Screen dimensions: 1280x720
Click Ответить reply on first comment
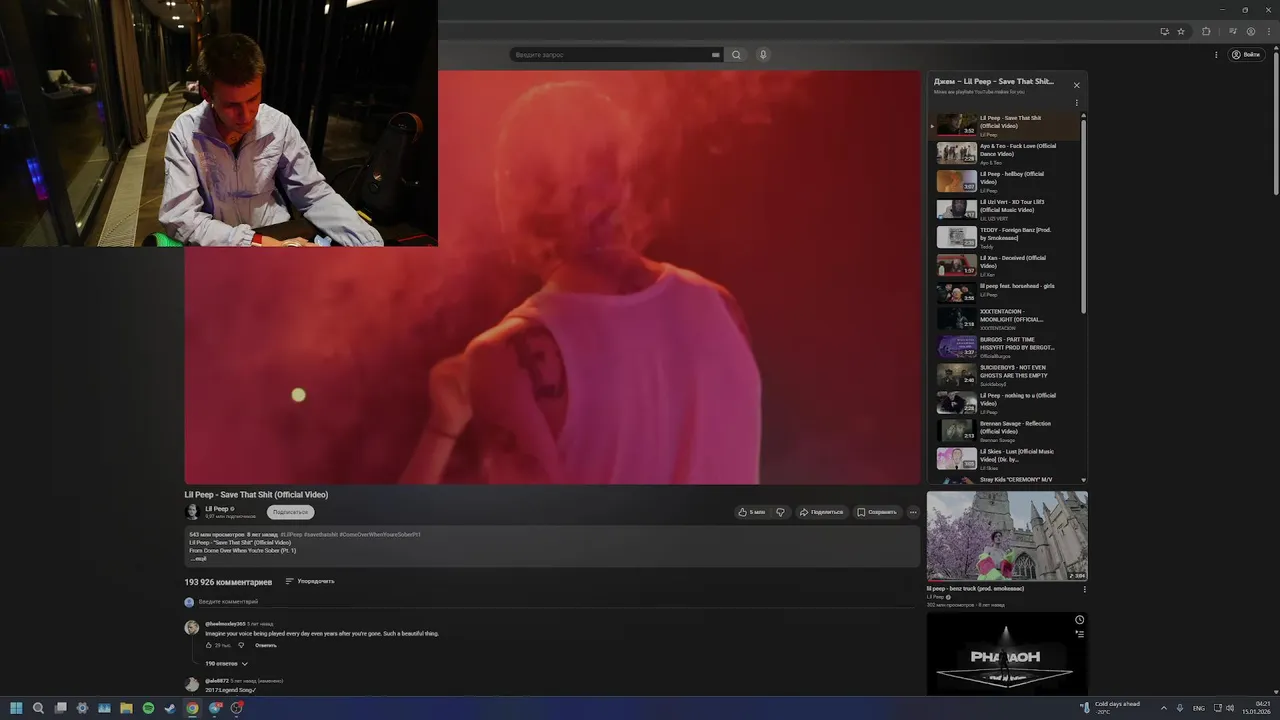coord(266,645)
